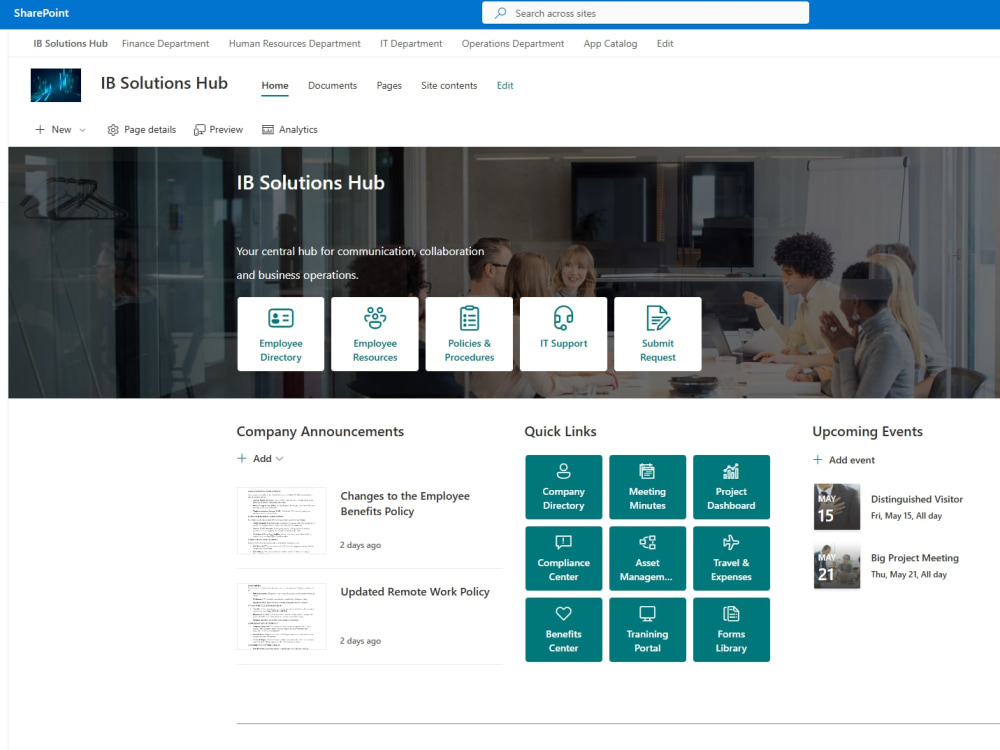Open the May 15 event date thumbnail
Screen dimensions: 1000x750
coord(837,507)
